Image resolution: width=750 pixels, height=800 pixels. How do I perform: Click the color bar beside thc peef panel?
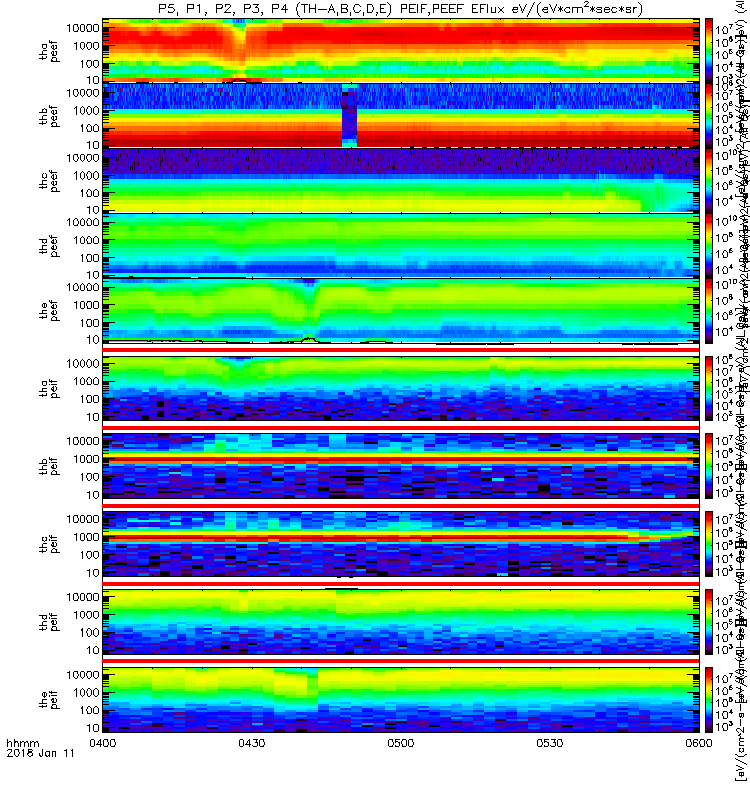(x=709, y=180)
